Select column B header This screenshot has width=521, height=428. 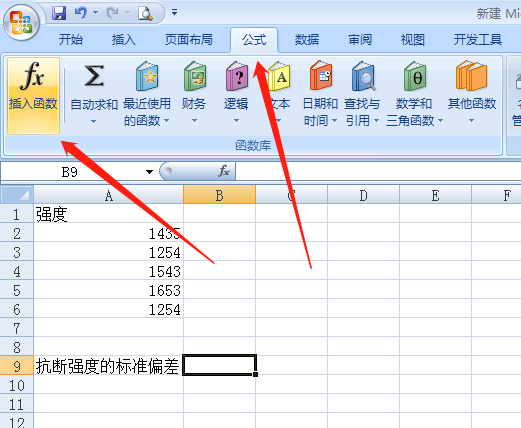coord(219,195)
